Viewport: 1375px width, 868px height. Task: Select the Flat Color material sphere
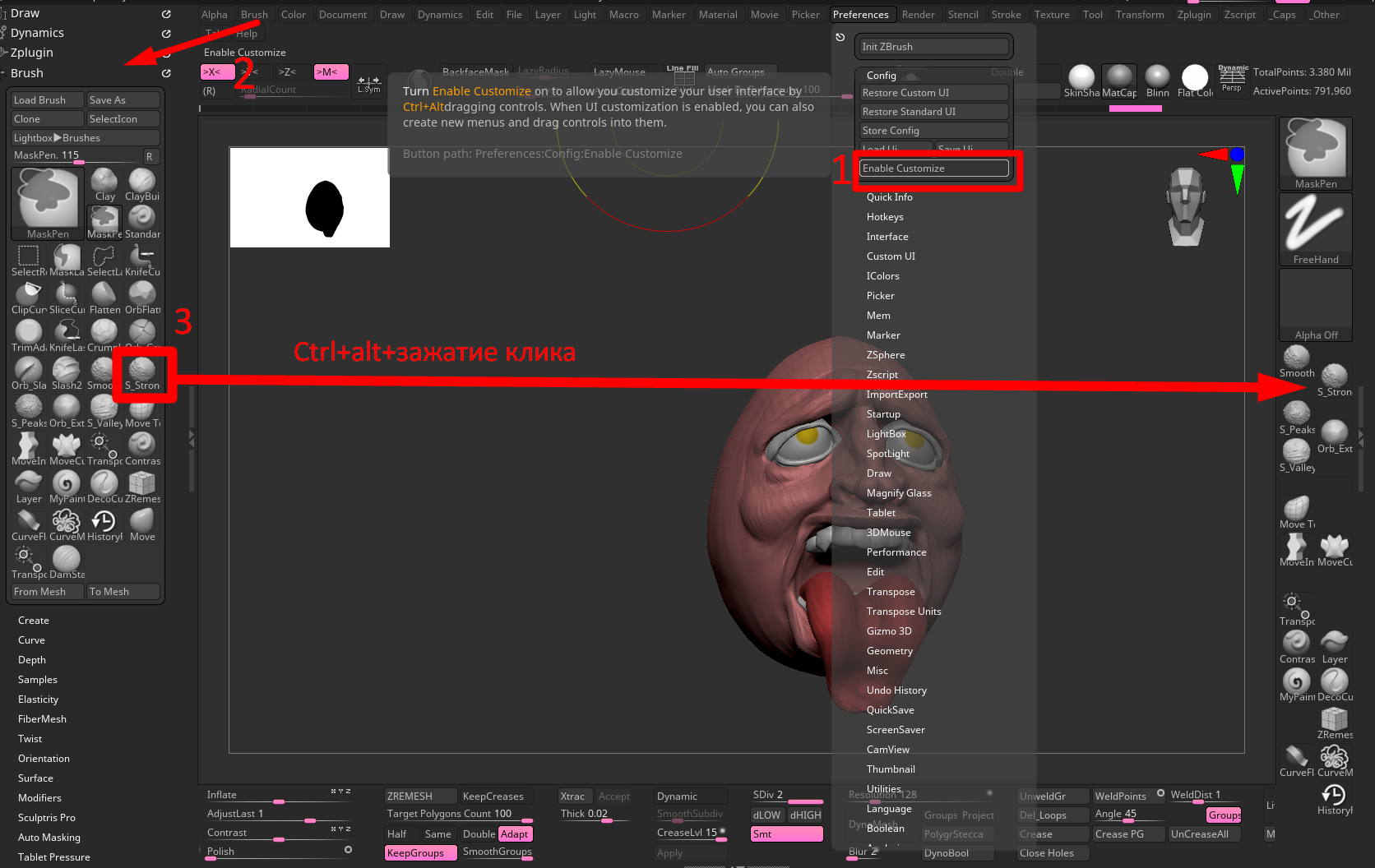[1195, 81]
